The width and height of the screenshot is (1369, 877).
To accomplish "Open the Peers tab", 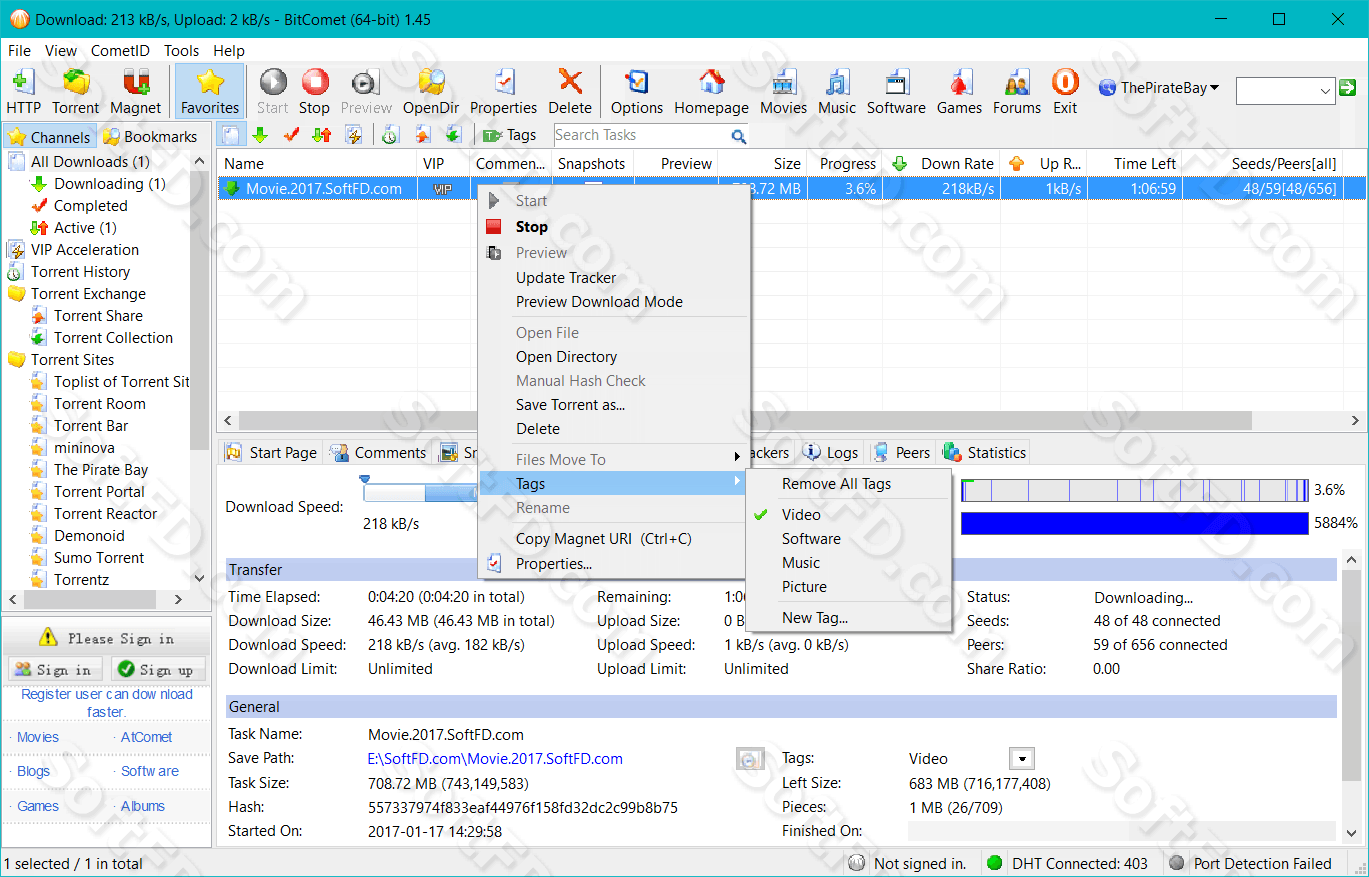I will pyautogui.click(x=902, y=453).
